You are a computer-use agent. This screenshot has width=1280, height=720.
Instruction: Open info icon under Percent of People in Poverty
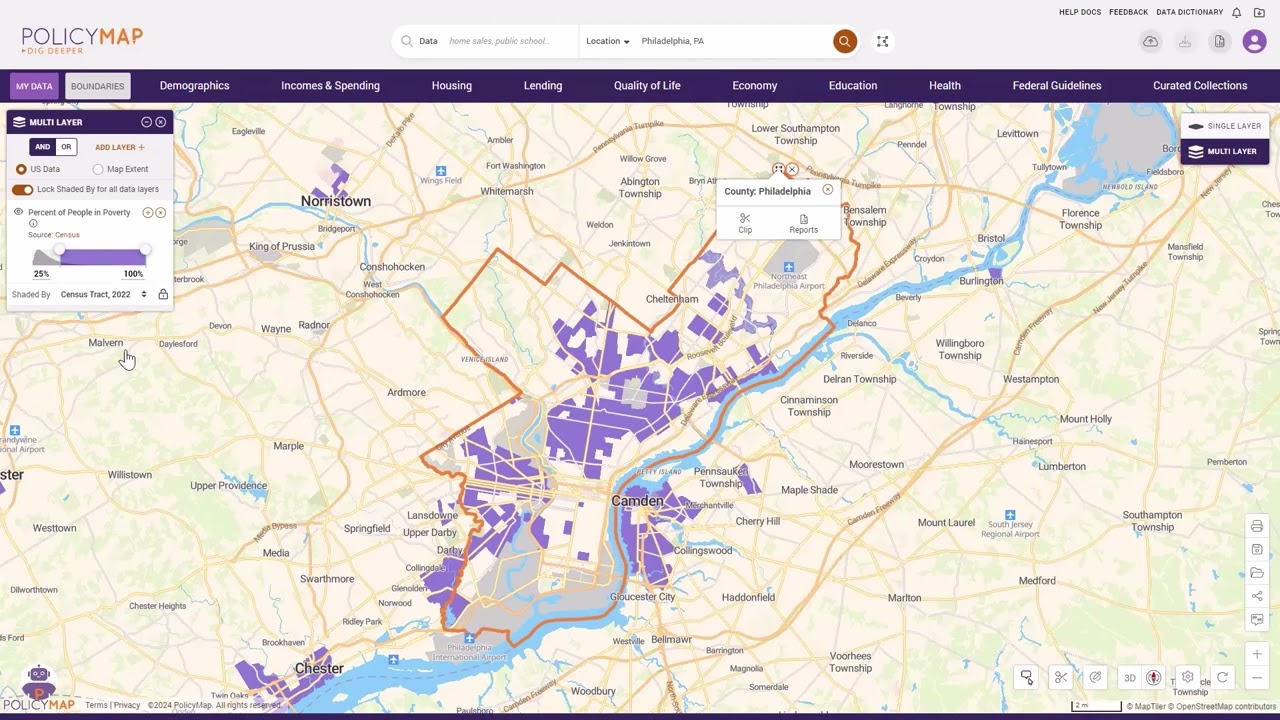click(33, 223)
